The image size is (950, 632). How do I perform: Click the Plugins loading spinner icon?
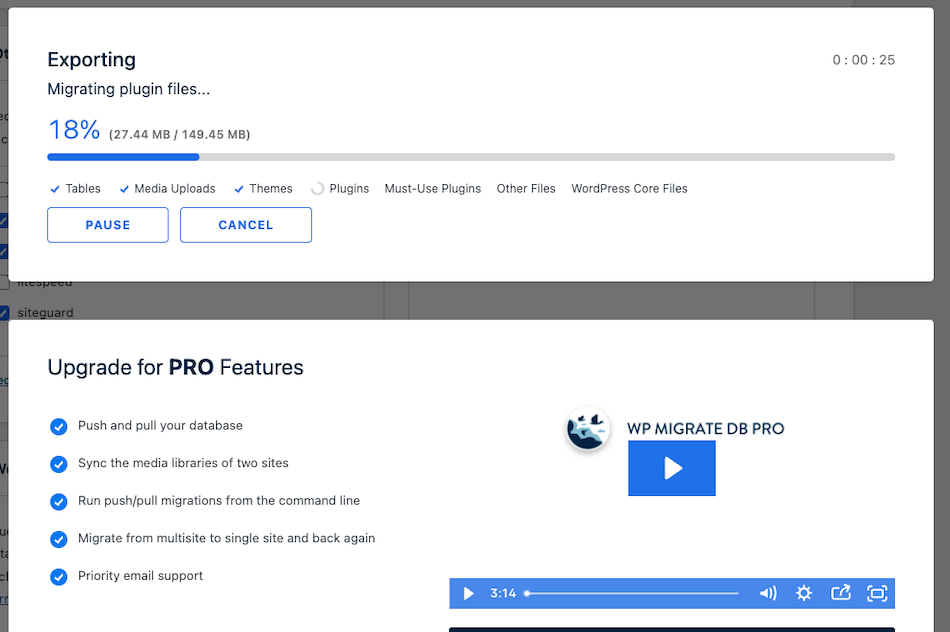click(x=317, y=188)
